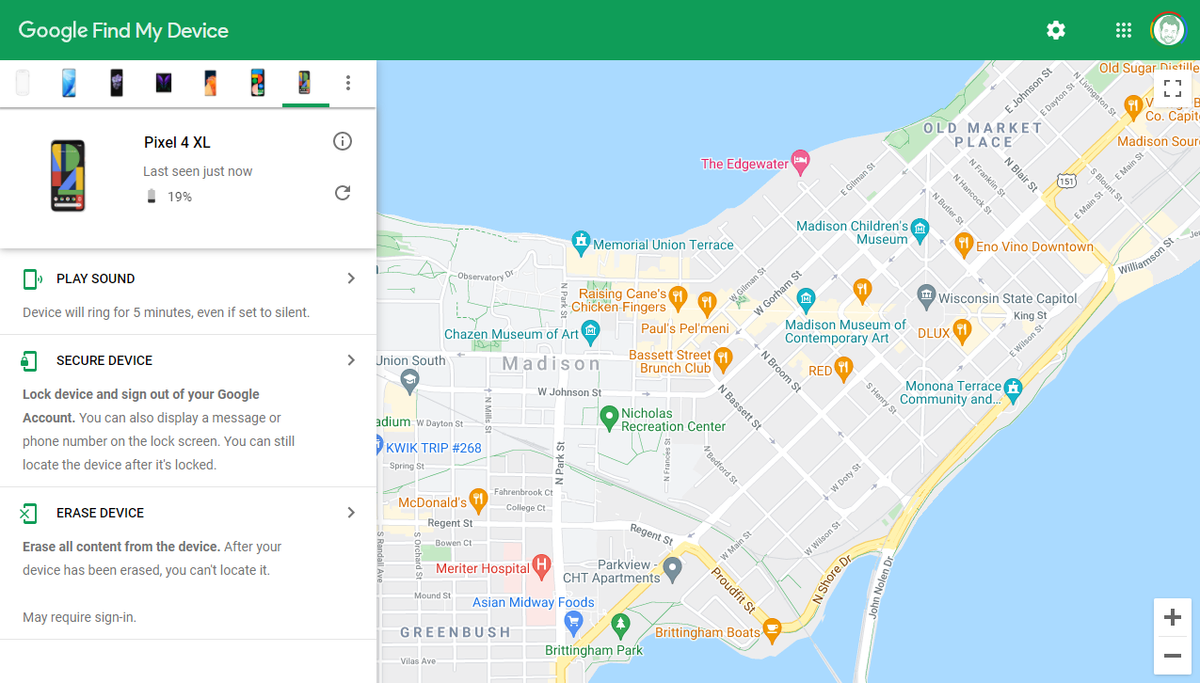Image resolution: width=1200 pixels, height=683 pixels.
Task: Enter fullscreen map view
Action: [x=1172, y=88]
